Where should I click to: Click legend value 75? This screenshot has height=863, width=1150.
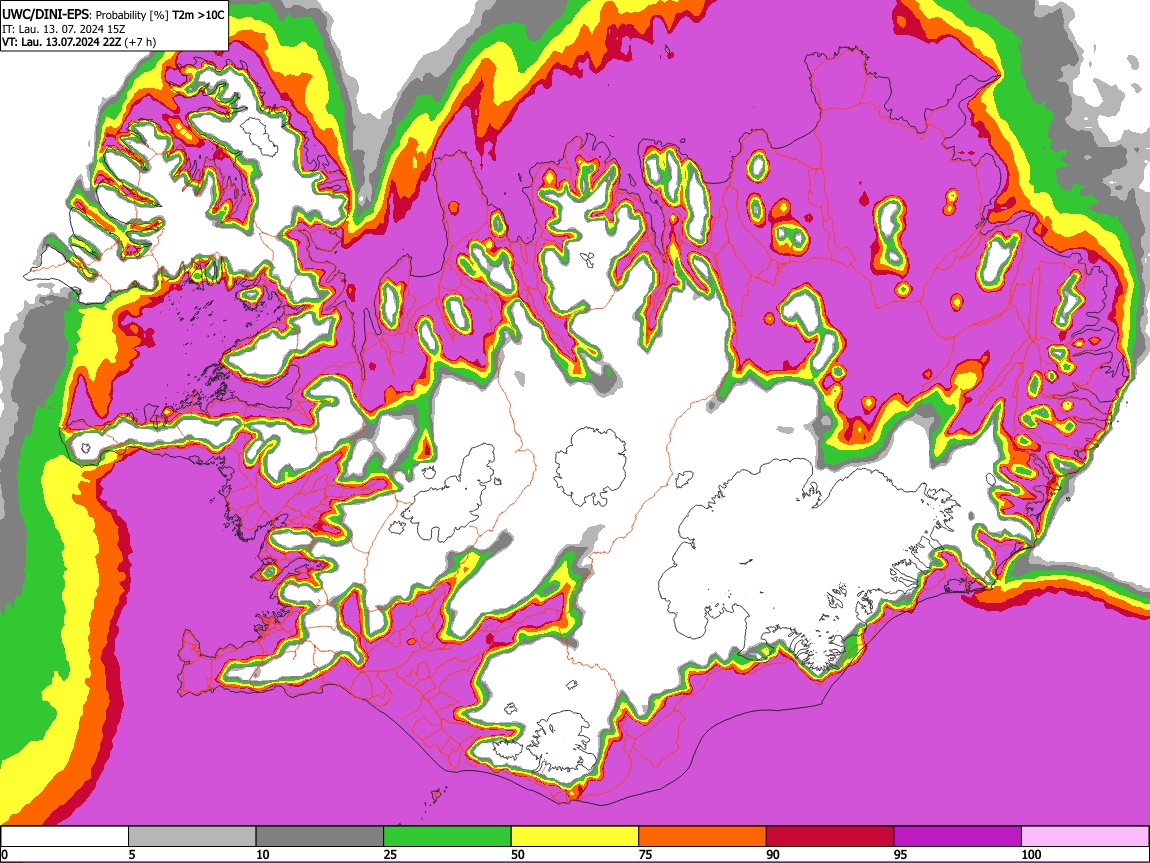pyautogui.click(x=646, y=854)
